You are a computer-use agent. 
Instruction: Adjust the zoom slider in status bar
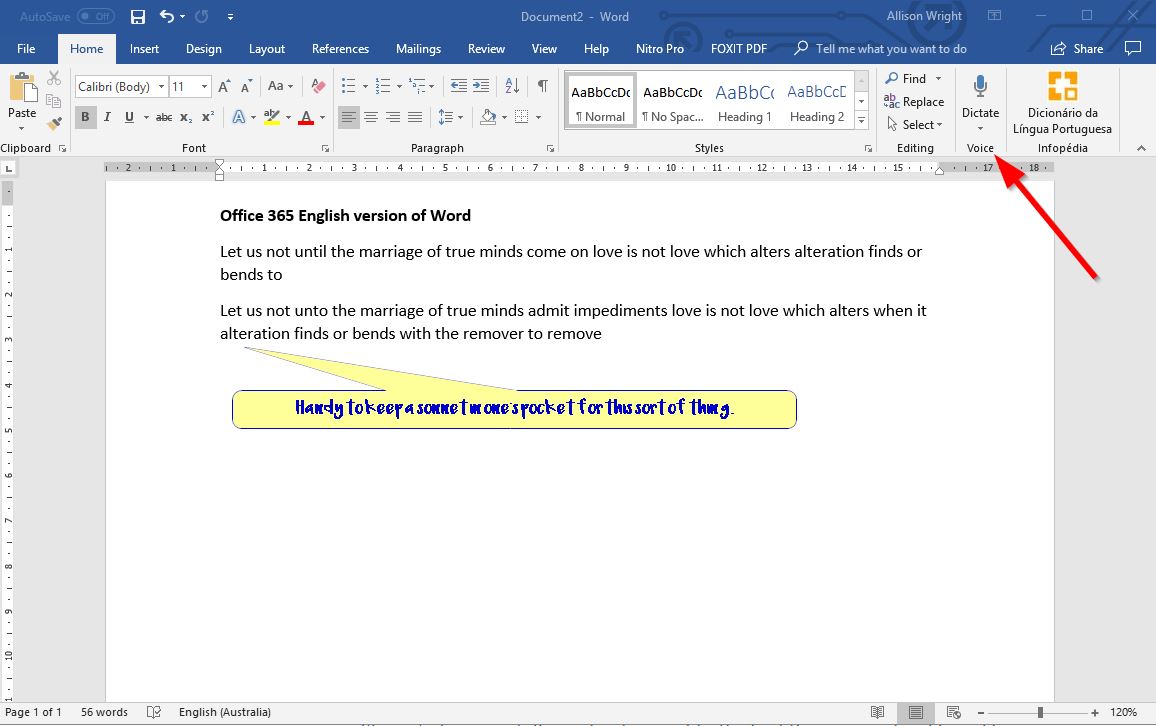(x=1040, y=712)
